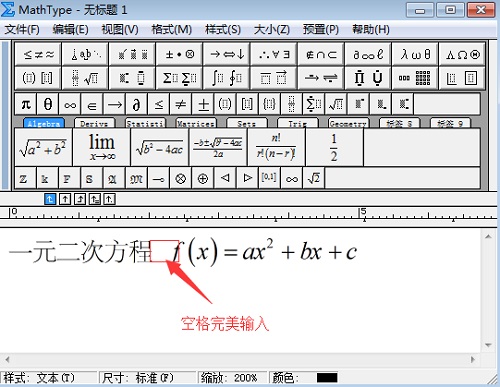Viewport: 500px width, 387px height.
Task: Open the uppercase Greek letters palette
Action: click(x=462, y=54)
